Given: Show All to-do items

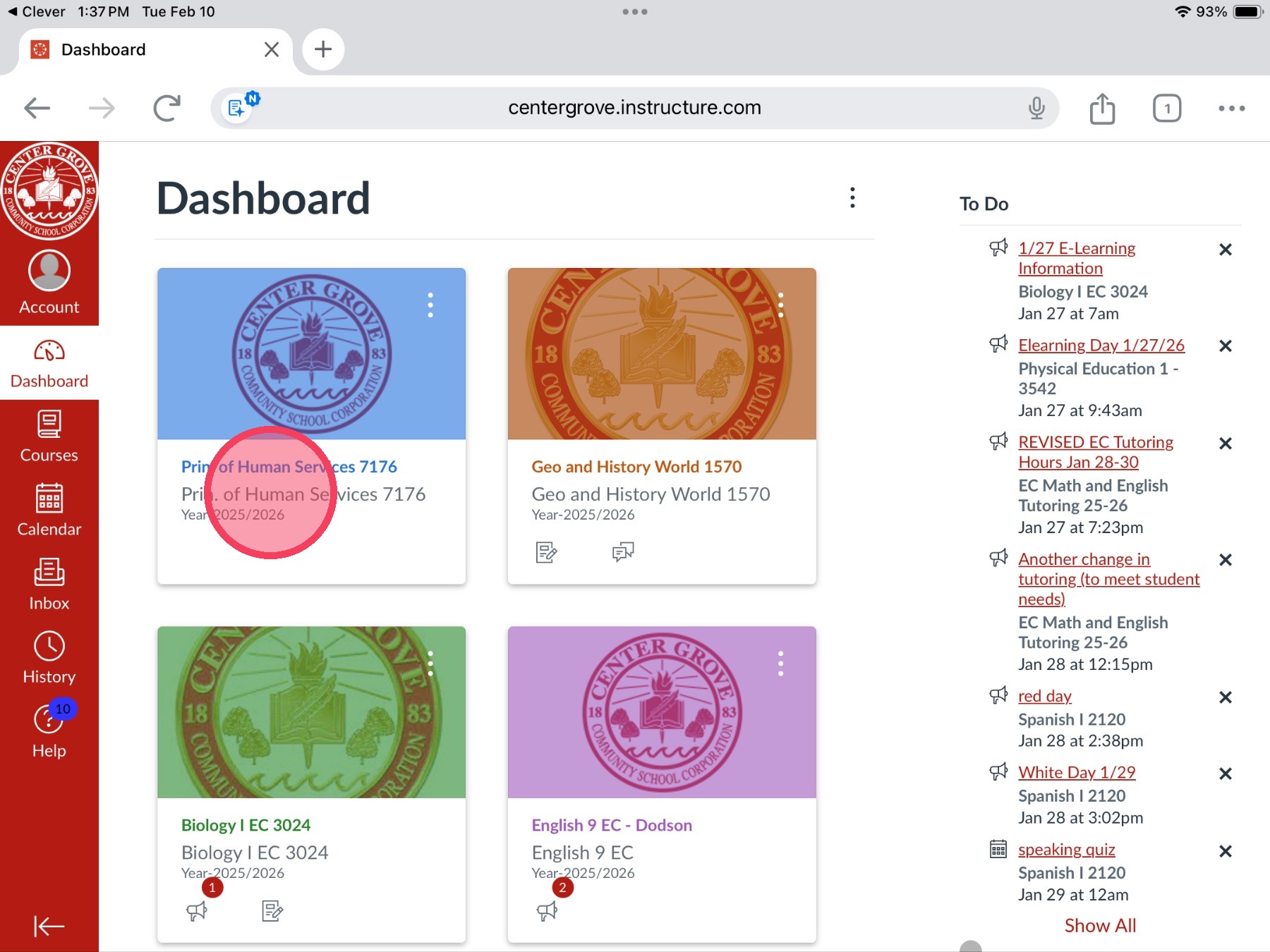Looking at the screenshot, I should (x=1100, y=925).
